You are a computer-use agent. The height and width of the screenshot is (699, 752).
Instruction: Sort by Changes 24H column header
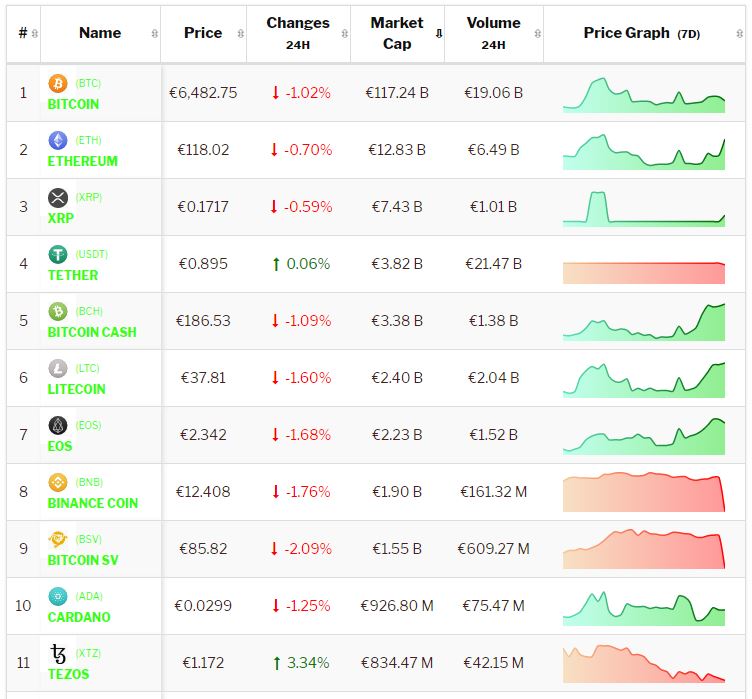coord(297,33)
